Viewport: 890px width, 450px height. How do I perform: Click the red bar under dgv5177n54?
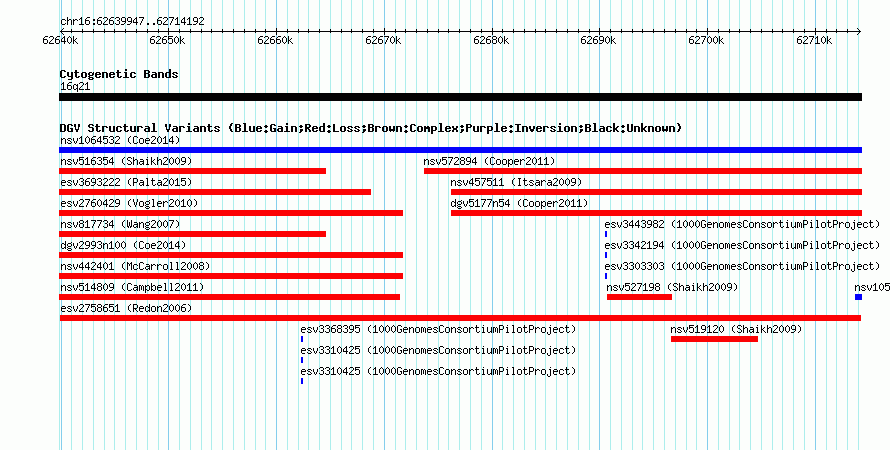(657, 213)
